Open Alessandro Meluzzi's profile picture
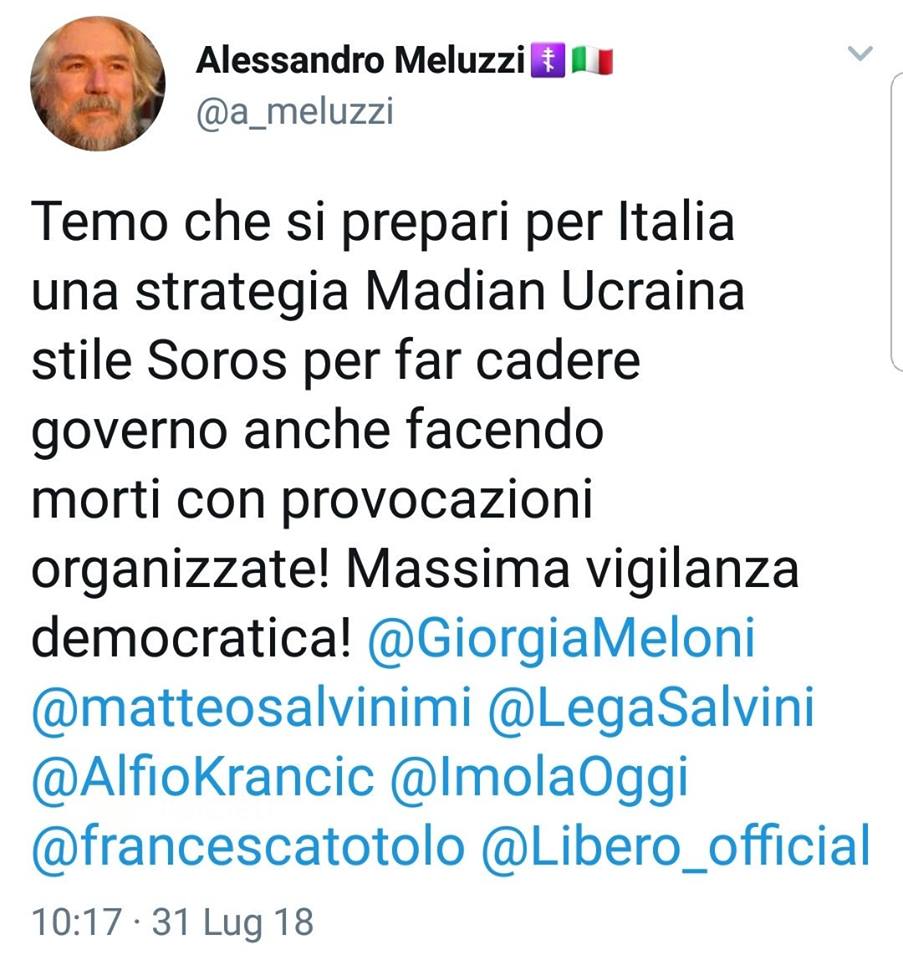903x960 pixels. (x=97, y=84)
